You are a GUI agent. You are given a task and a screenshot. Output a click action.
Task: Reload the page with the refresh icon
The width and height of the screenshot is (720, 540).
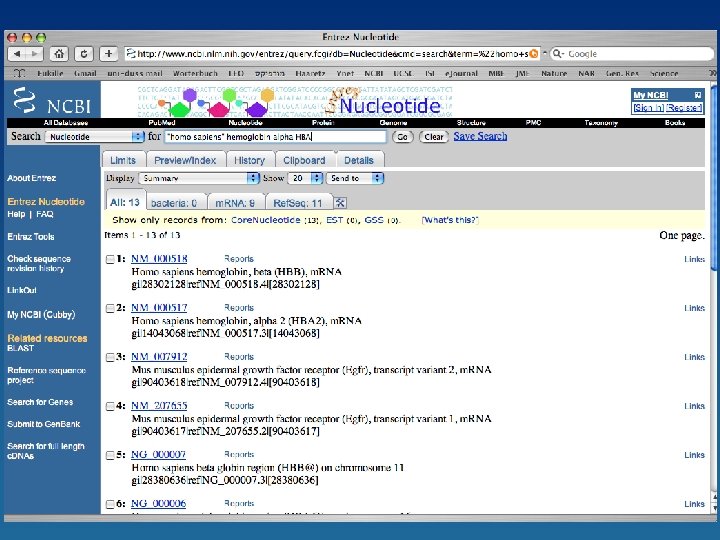pyautogui.click(x=84, y=54)
